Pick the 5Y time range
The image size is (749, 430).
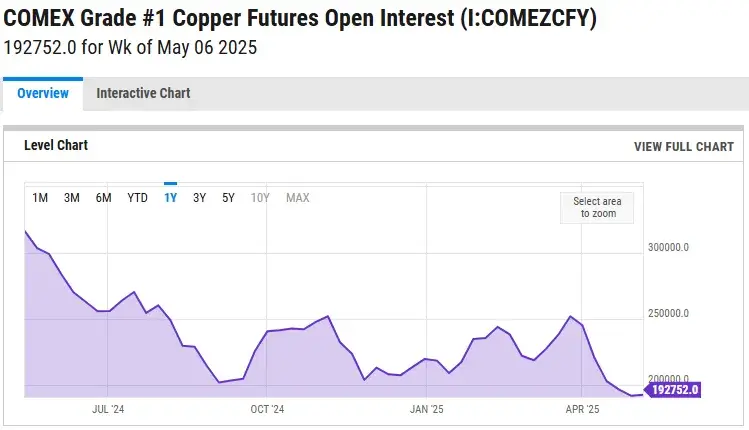coord(229,197)
